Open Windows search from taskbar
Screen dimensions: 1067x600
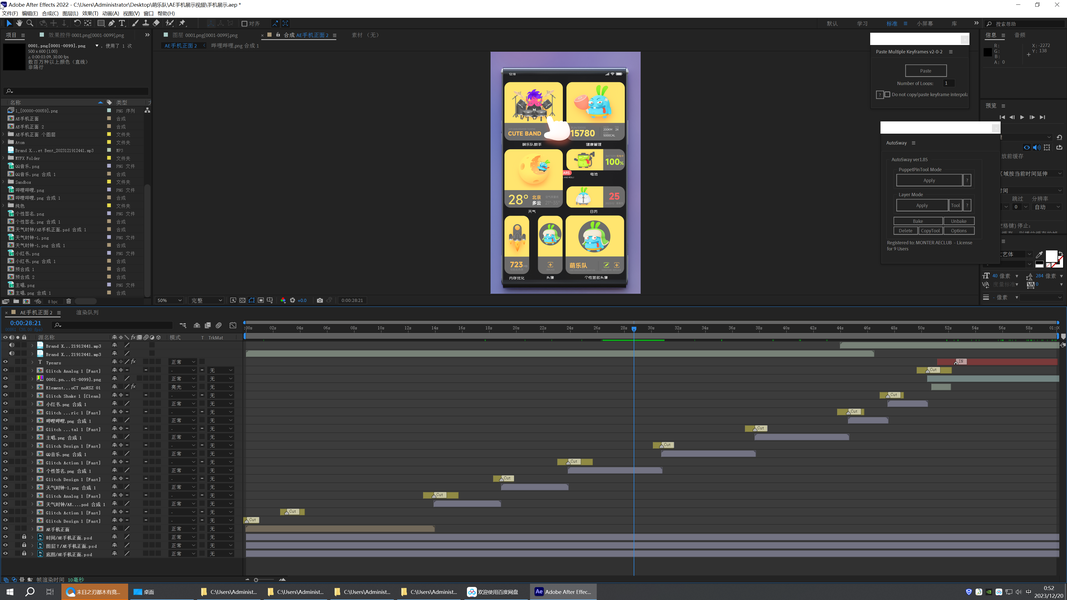click(x=29, y=592)
